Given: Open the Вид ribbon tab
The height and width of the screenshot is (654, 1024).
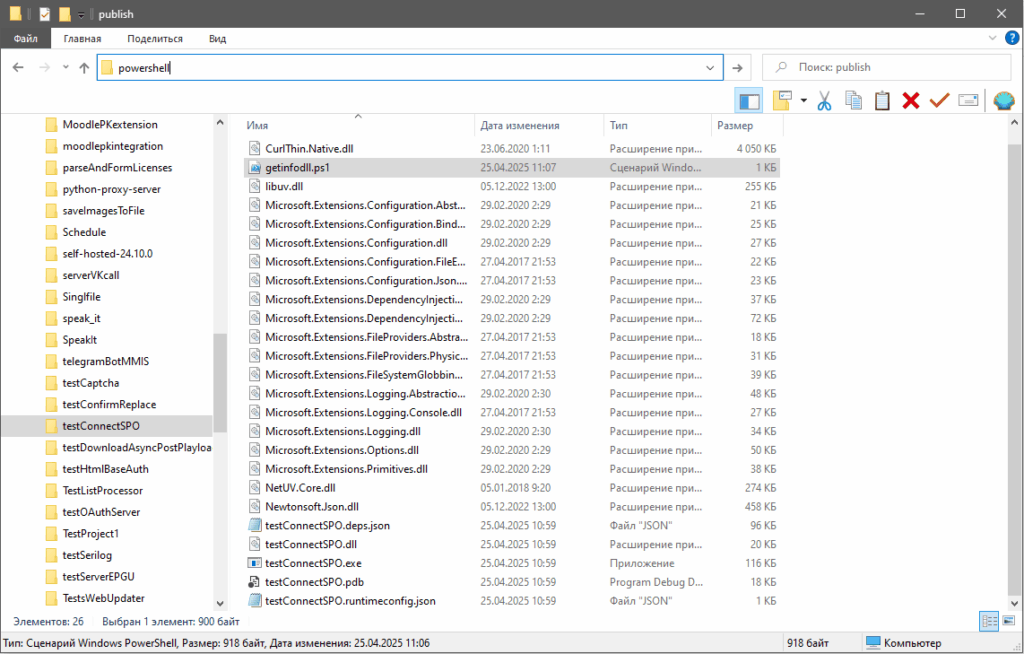Looking at the screenshot, I should click(217, 39).
